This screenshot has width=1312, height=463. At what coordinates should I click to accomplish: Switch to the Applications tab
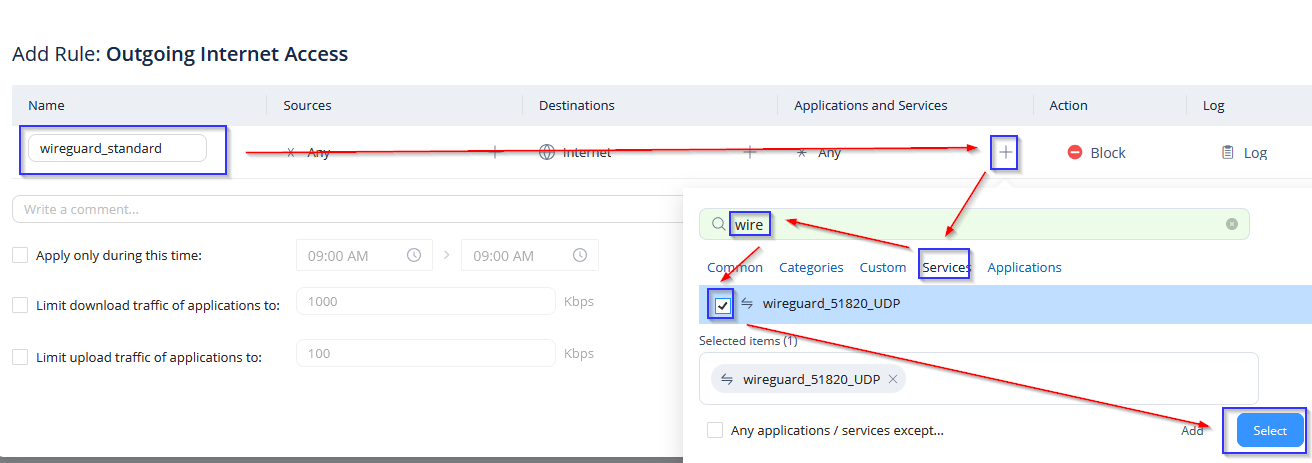point(1024,267)
